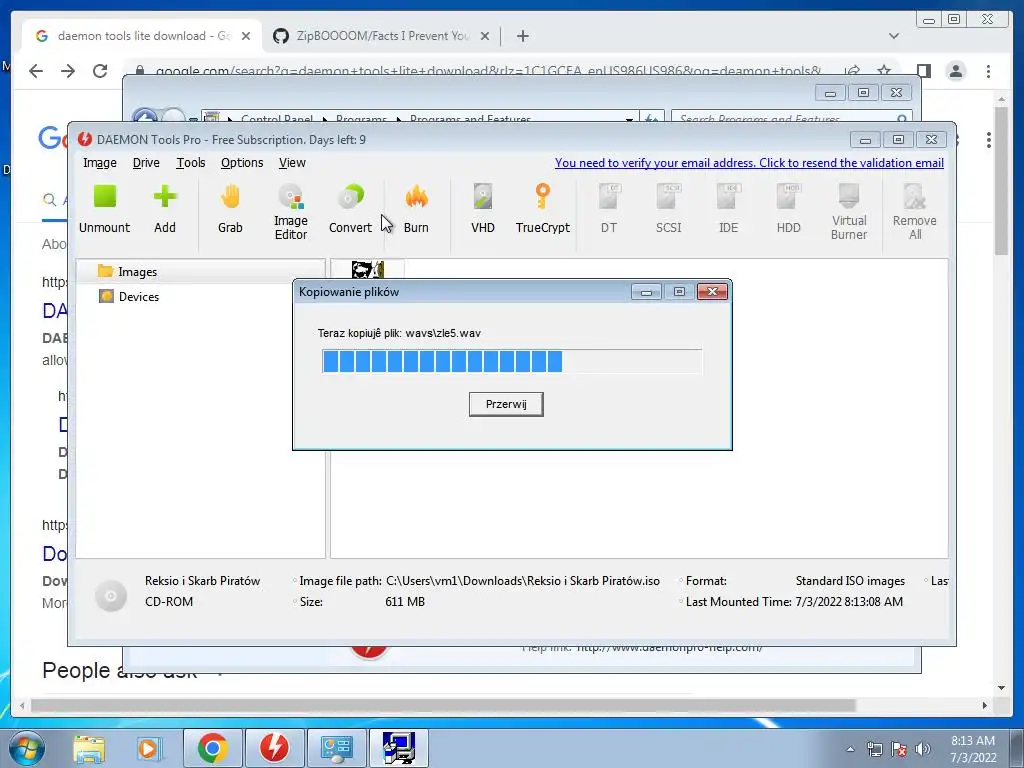Click the file copy progress bar
Image resolution: width=1024 pixels, height=768 pixels.
click(512, 361)
